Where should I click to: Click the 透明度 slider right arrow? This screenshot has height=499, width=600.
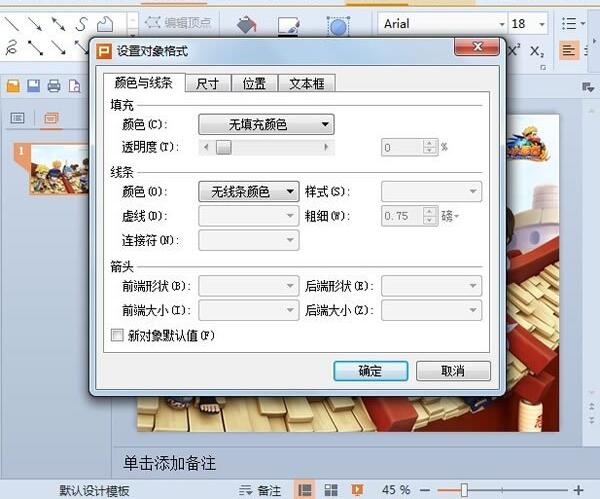[x=326, y=147]
